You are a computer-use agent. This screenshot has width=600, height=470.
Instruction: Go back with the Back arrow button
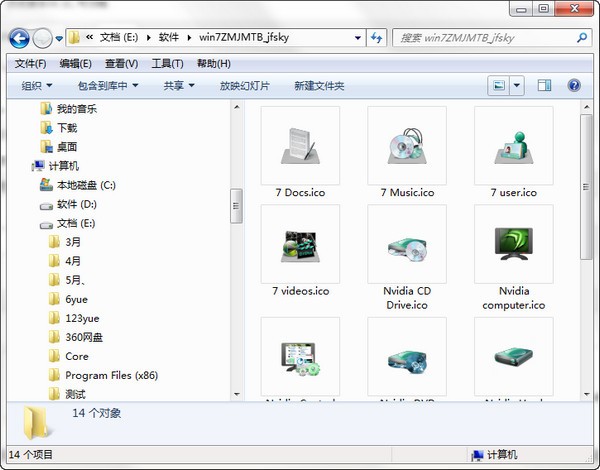click(x=19, y=38)
